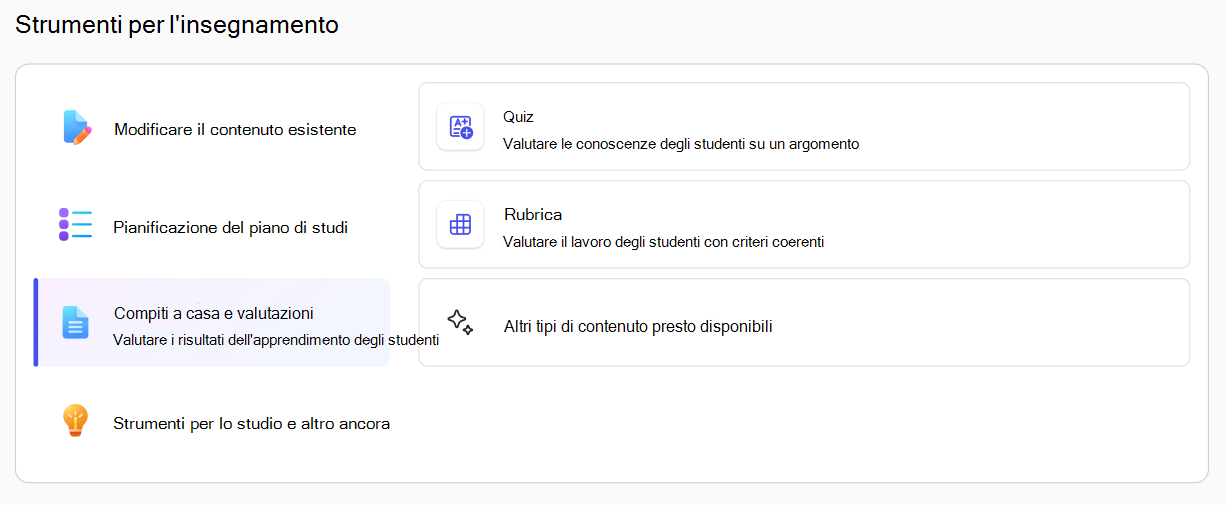Click the Rubrica grid table icon
Screen dimensions: 1226x505
click(x=460, y=225)
